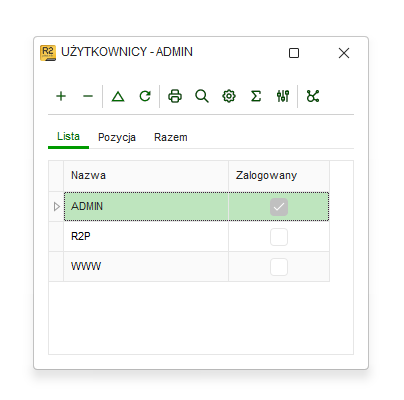
Task: Open search with magnifier icon
Action: 202,96
